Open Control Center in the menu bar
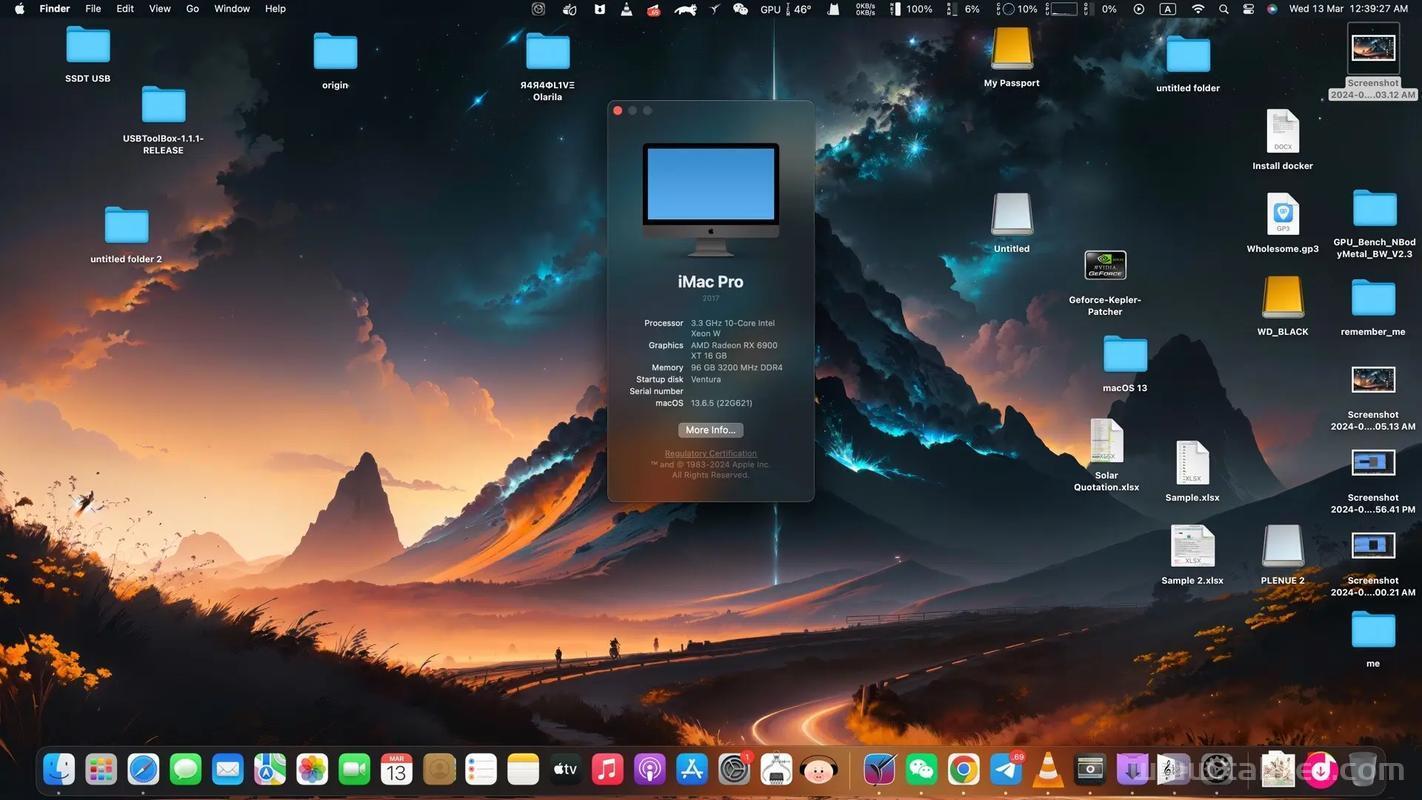Screen dimensions: 1422x800 1248,9
